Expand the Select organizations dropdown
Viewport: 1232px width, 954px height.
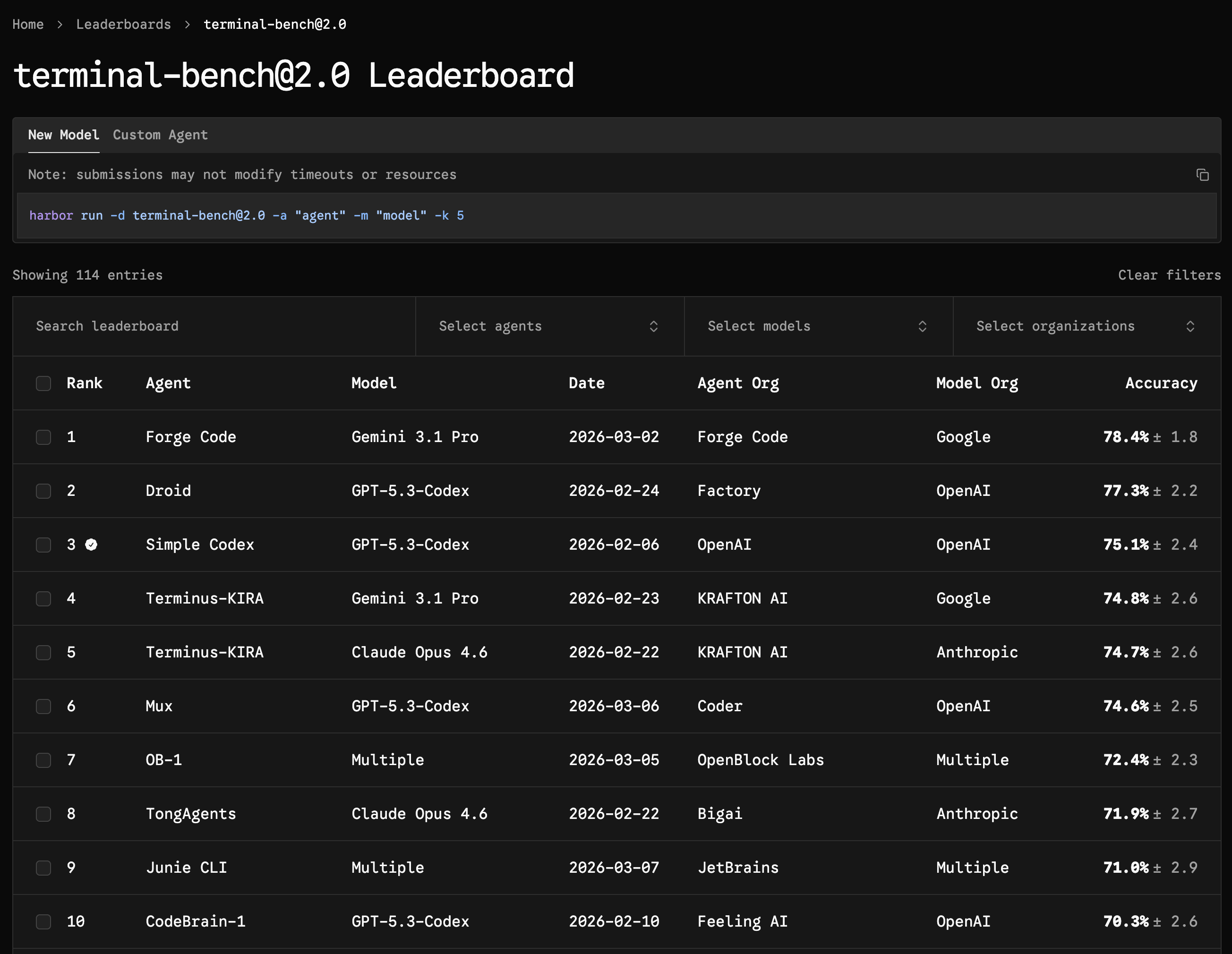1086,326
